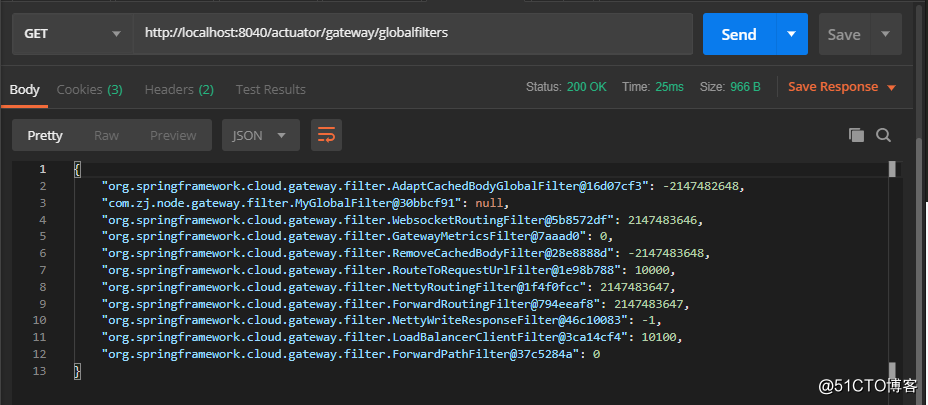Click the value 2147483646 on line 4
This screenshot has width=928, height=405.
(663, 220)
